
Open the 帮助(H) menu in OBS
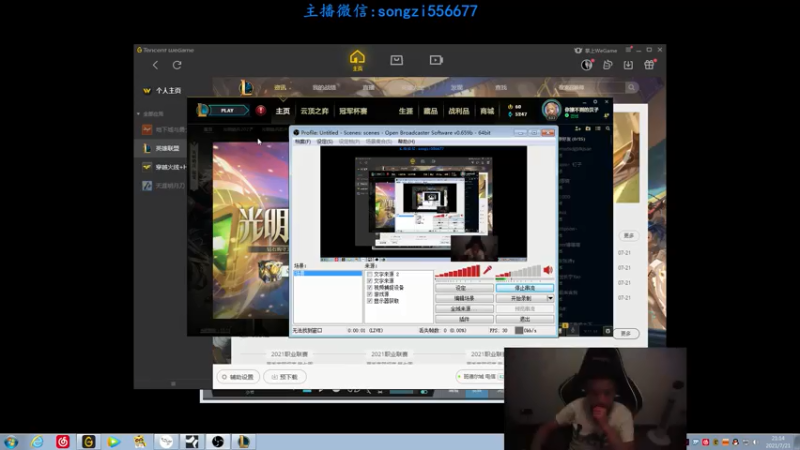[x=406, y=141]
